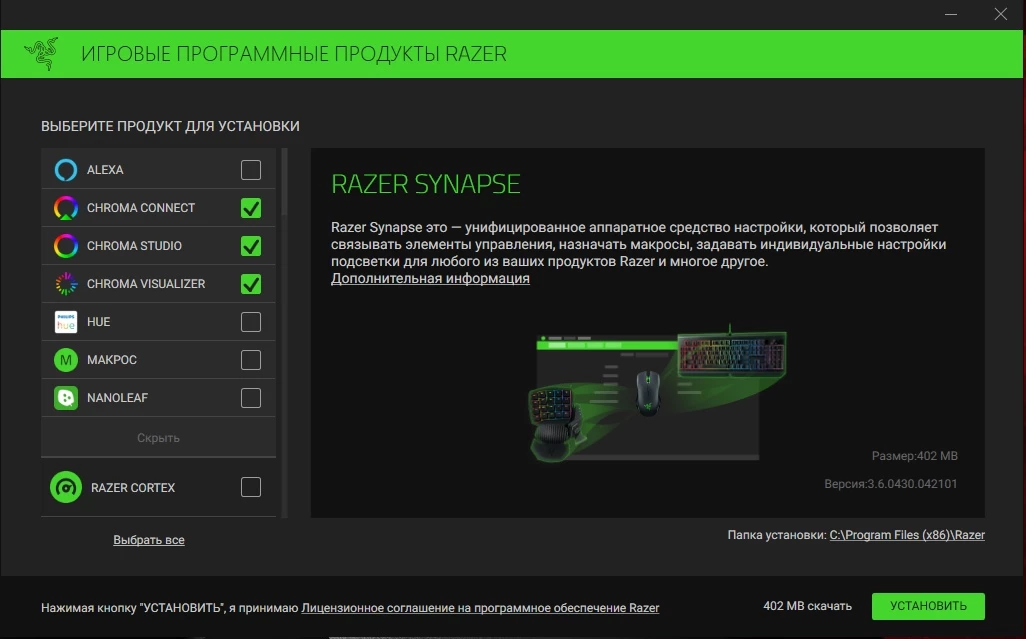Select the RAZER CORTEX label

[133, 488]
